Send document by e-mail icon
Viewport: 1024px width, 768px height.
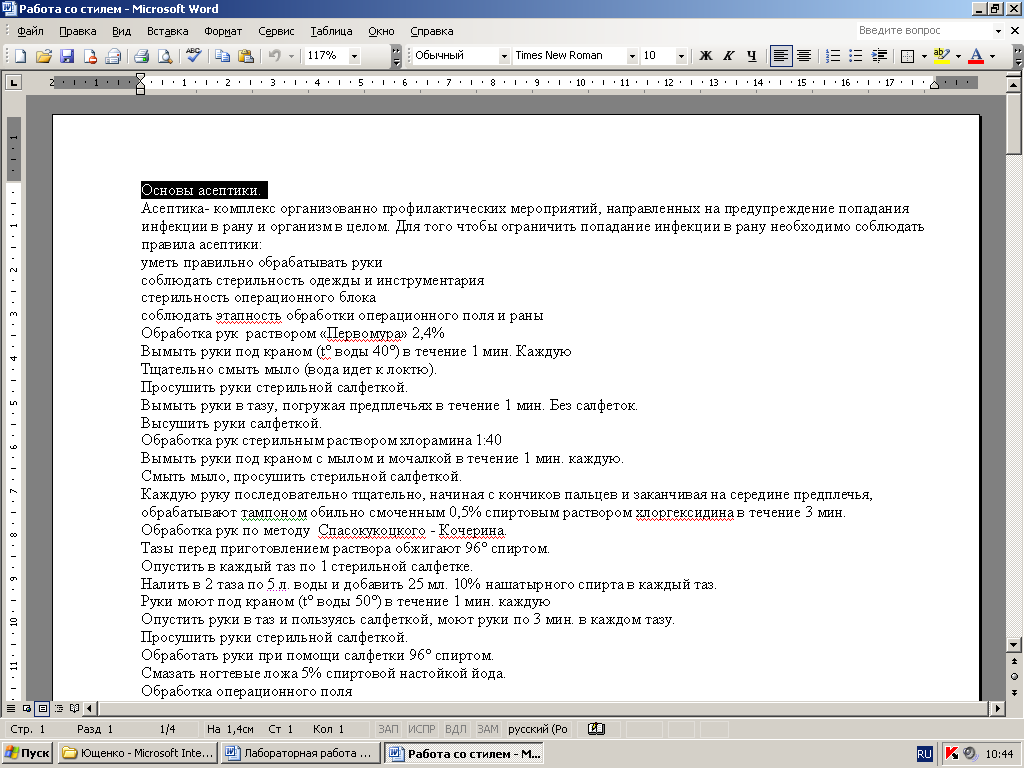[x=113, y=56]
